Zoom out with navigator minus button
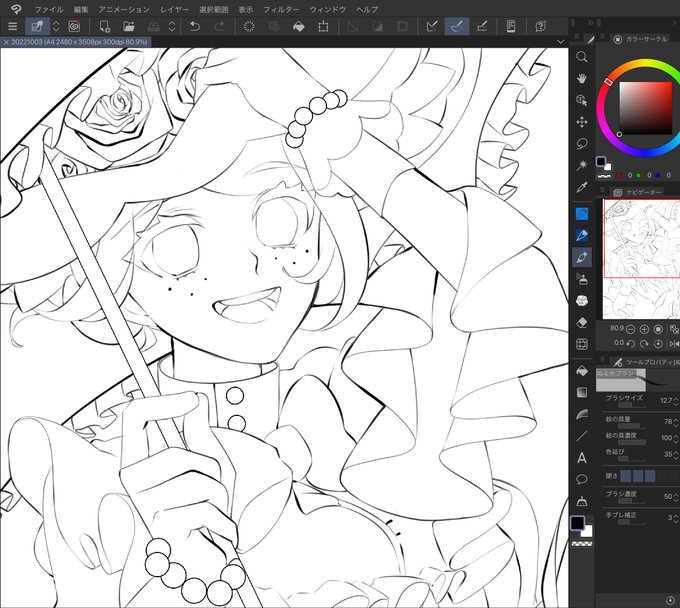The height and width of the screenshot is (608, 680). 631,329
